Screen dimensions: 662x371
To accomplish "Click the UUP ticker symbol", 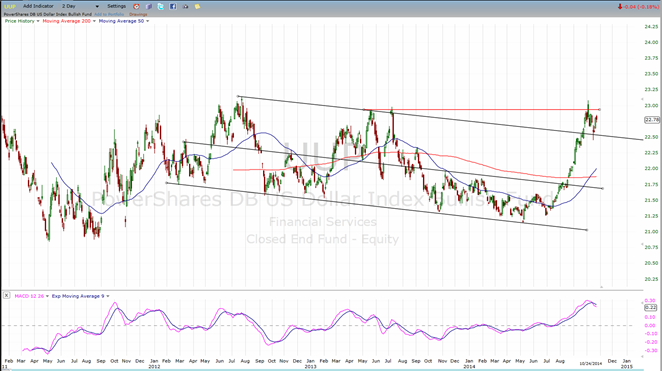I will [x=9, y=6].
